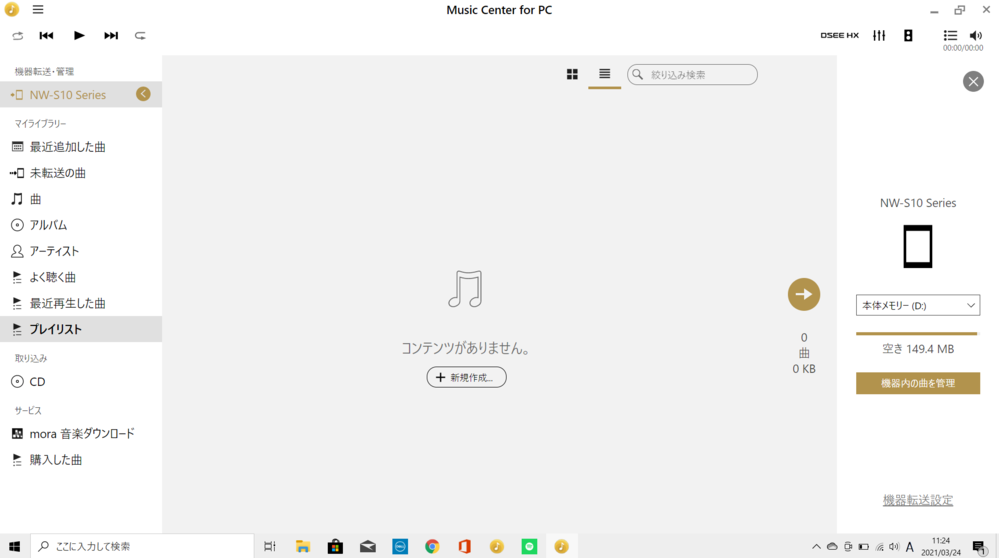This screenshot has width=999, height=558.
Task: Skip to the next track
Action: click(x=111, y=36)
